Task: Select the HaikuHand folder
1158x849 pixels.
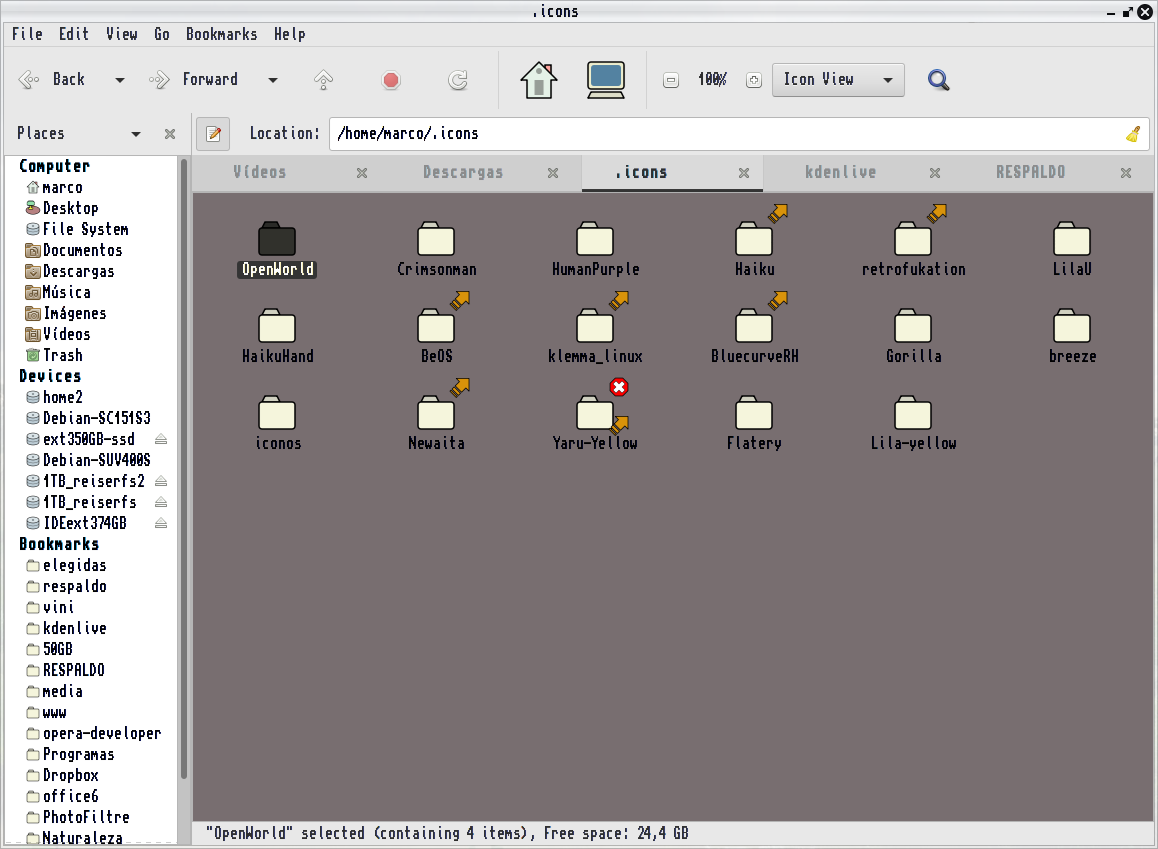Action: [278, 337]
